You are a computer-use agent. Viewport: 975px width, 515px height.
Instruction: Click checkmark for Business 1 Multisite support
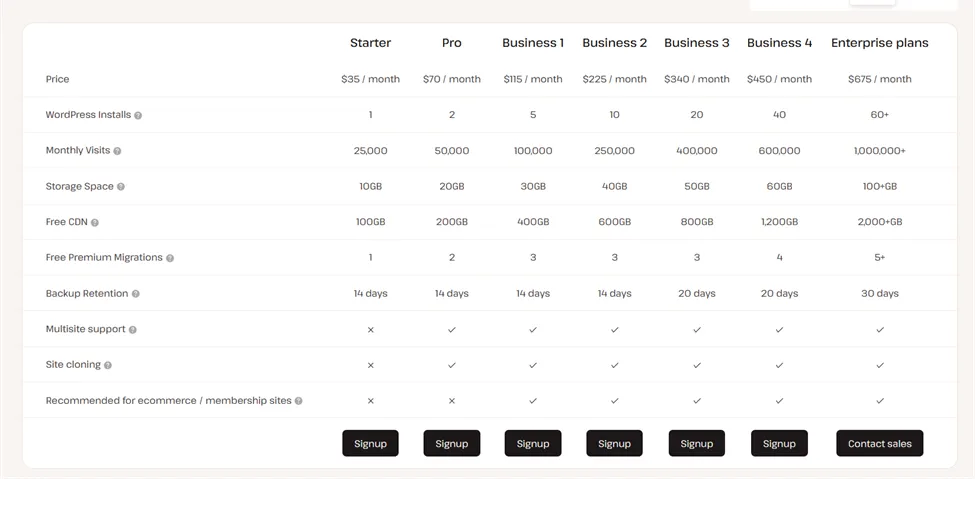pos(533,330)
